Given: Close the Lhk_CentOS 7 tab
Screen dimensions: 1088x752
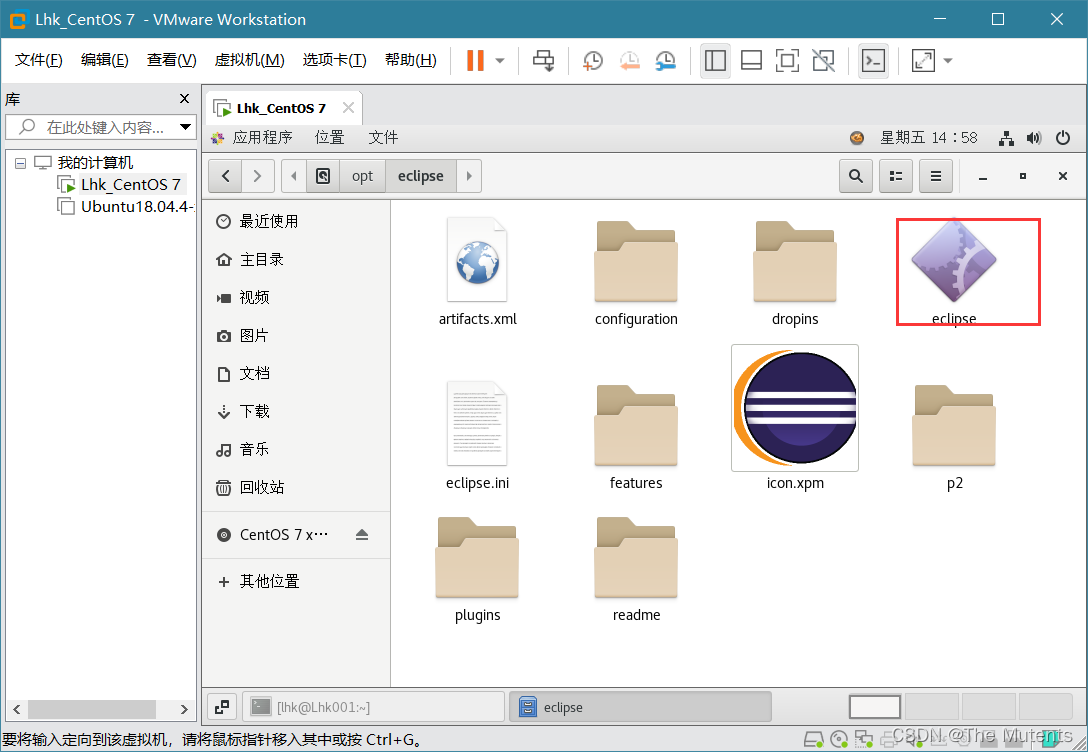Looking at the screenshot, I should (x=348, y=108).
